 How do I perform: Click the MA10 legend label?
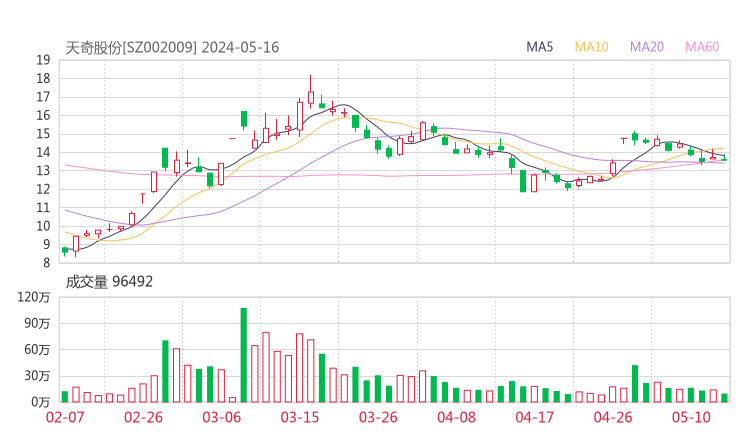tap(591, 47)
